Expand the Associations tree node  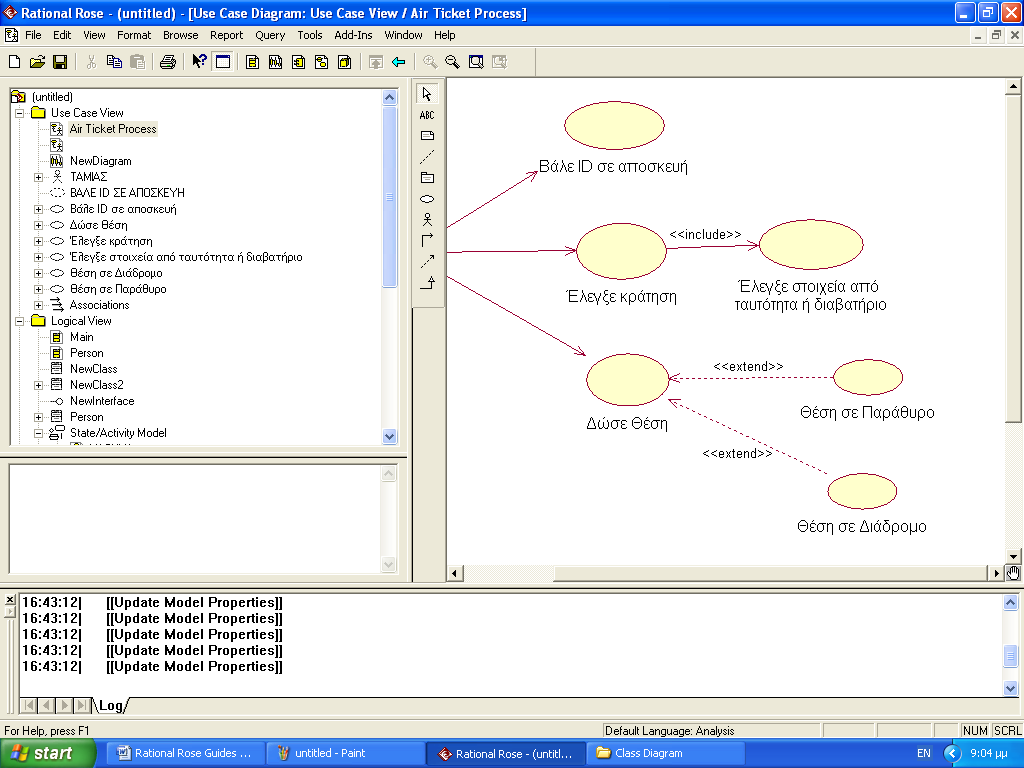point(39,305)
